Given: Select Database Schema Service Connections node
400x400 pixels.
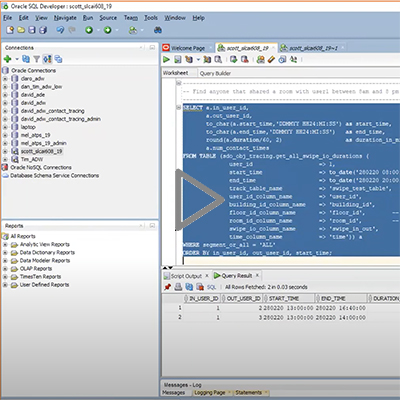Looking at the screenshot, I should pos(54,176).
